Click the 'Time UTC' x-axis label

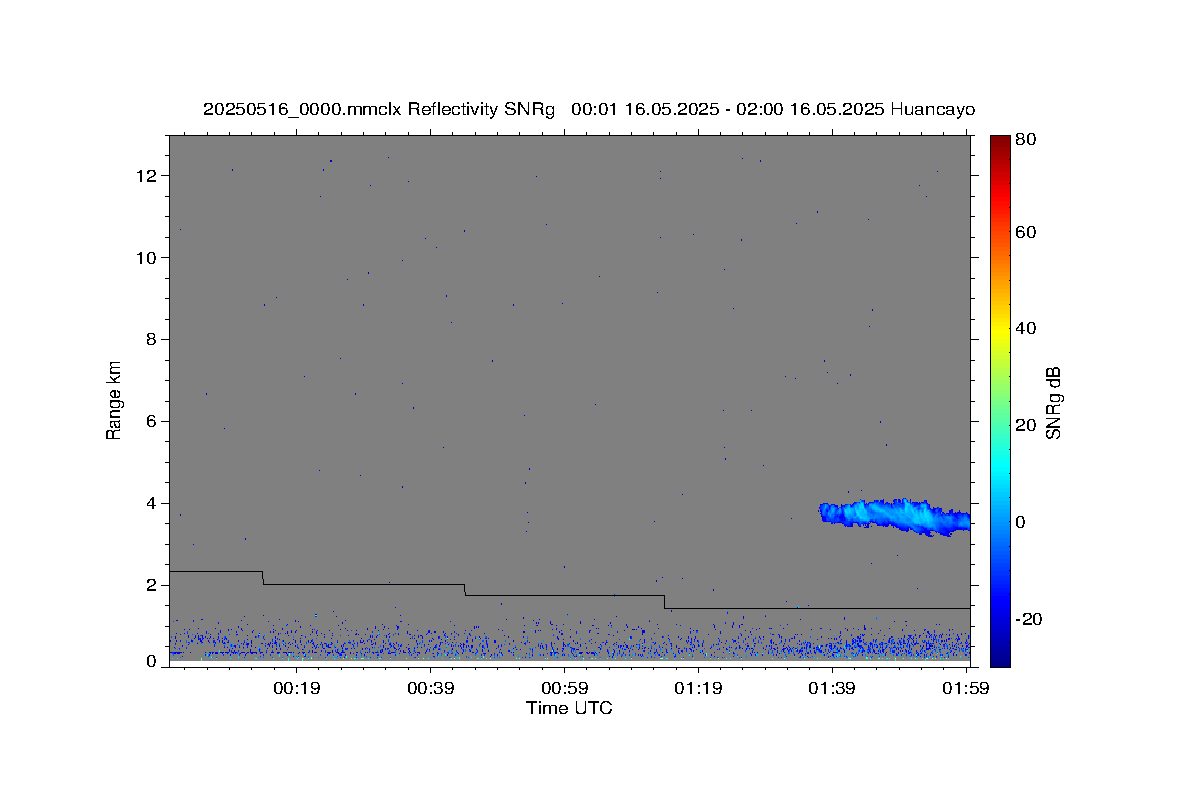569,708
